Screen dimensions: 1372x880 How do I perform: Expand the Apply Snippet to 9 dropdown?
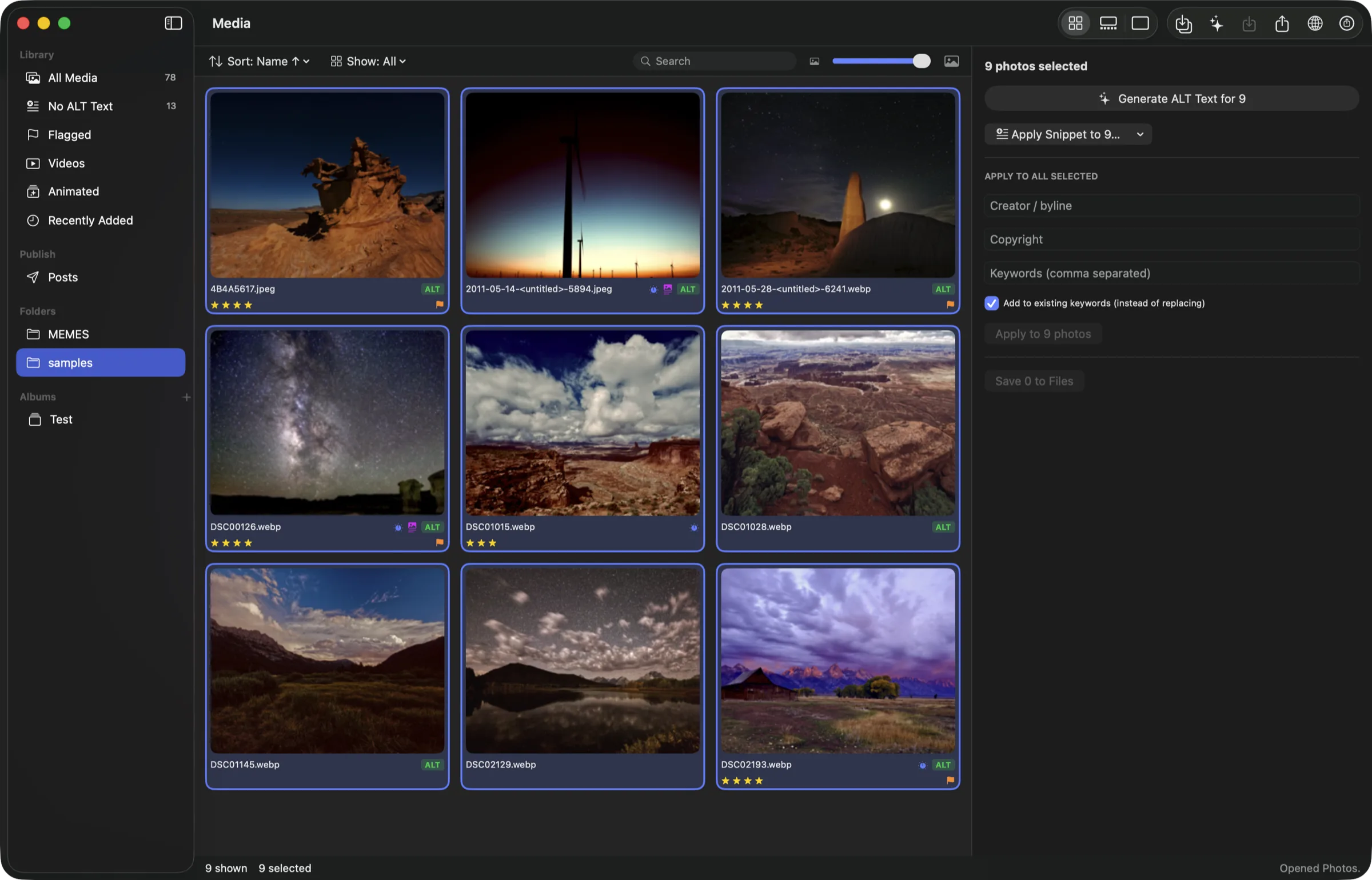point(1067,134)
